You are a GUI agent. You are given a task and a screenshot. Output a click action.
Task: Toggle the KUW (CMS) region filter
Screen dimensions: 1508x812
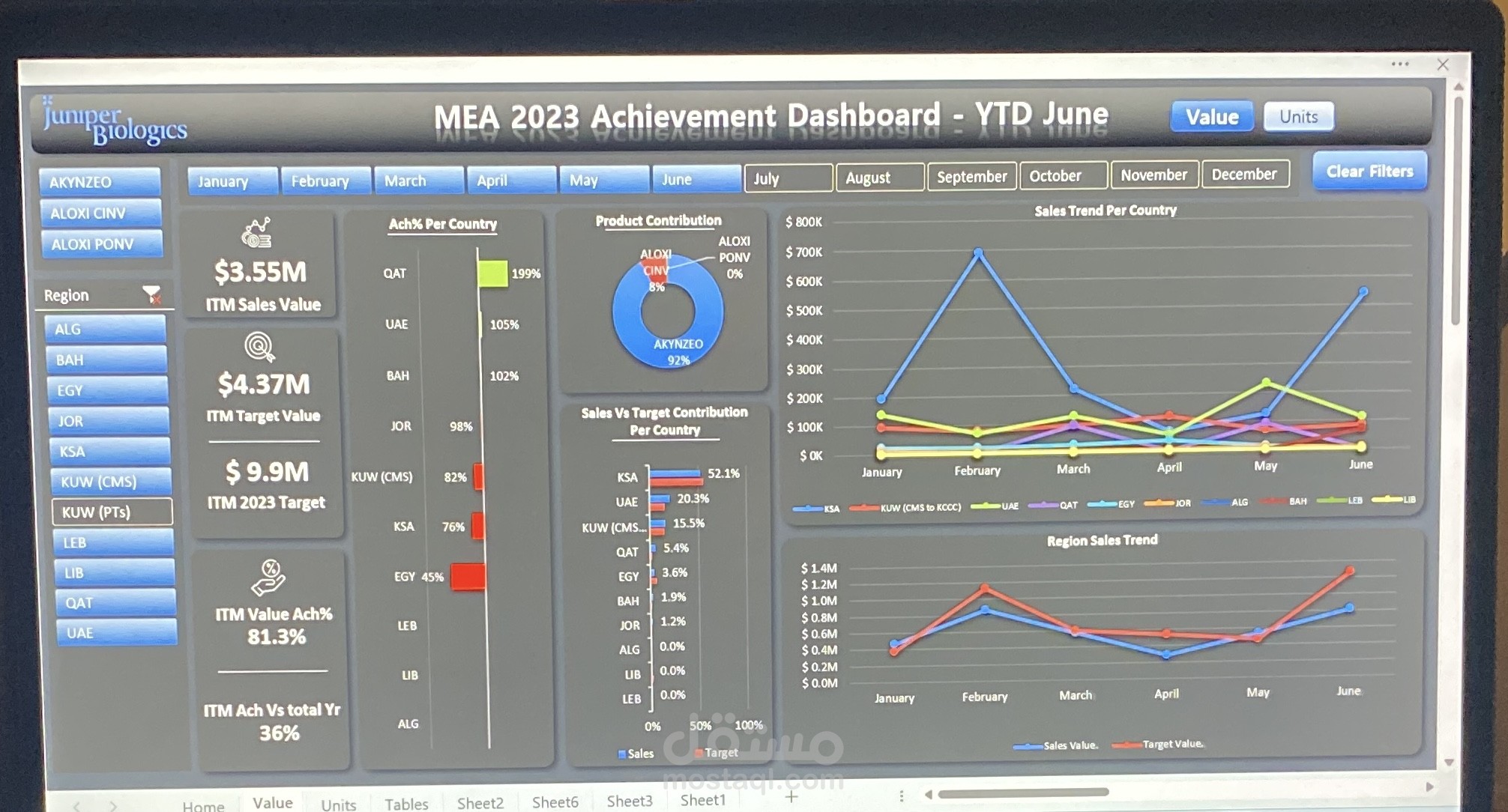point(111,482)
